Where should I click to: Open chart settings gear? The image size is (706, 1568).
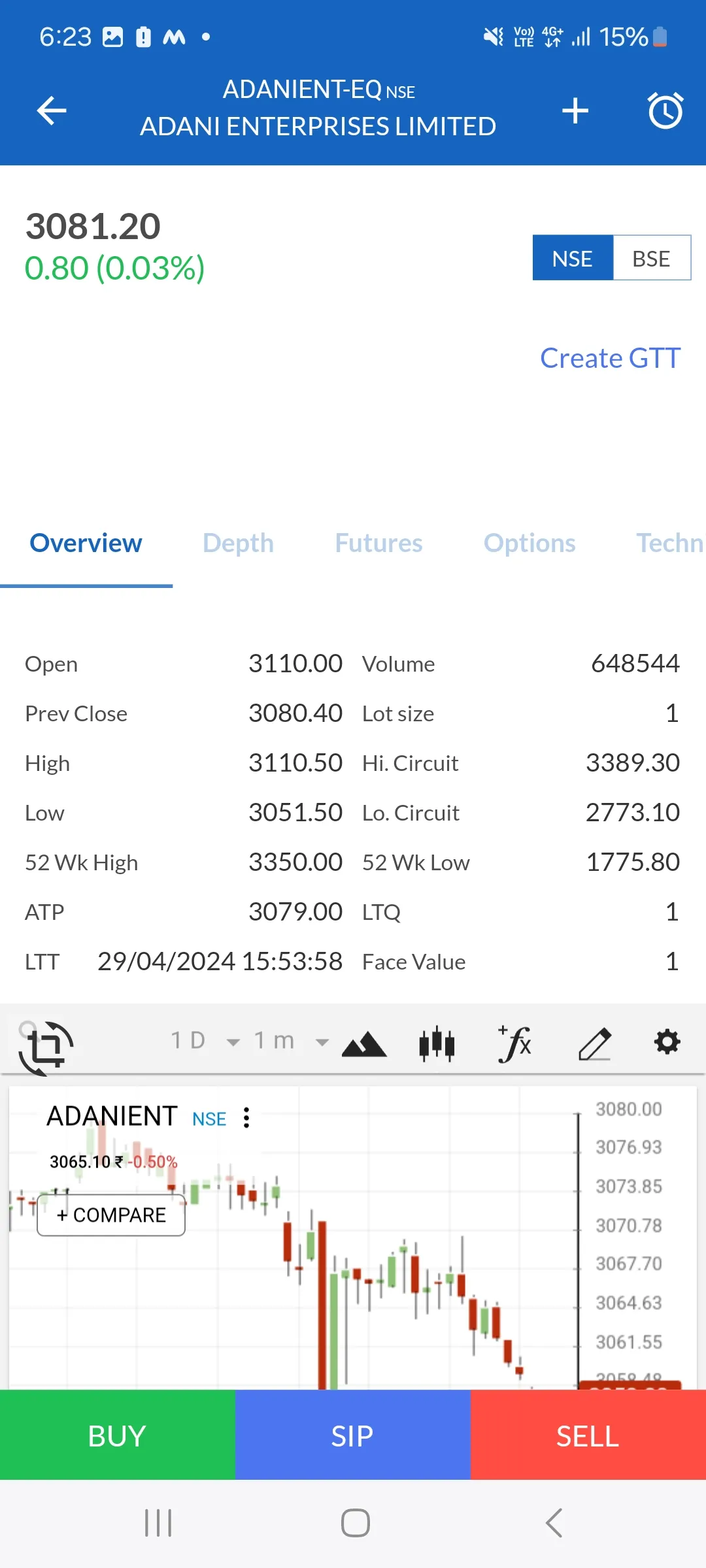[x=667, y=1041]
